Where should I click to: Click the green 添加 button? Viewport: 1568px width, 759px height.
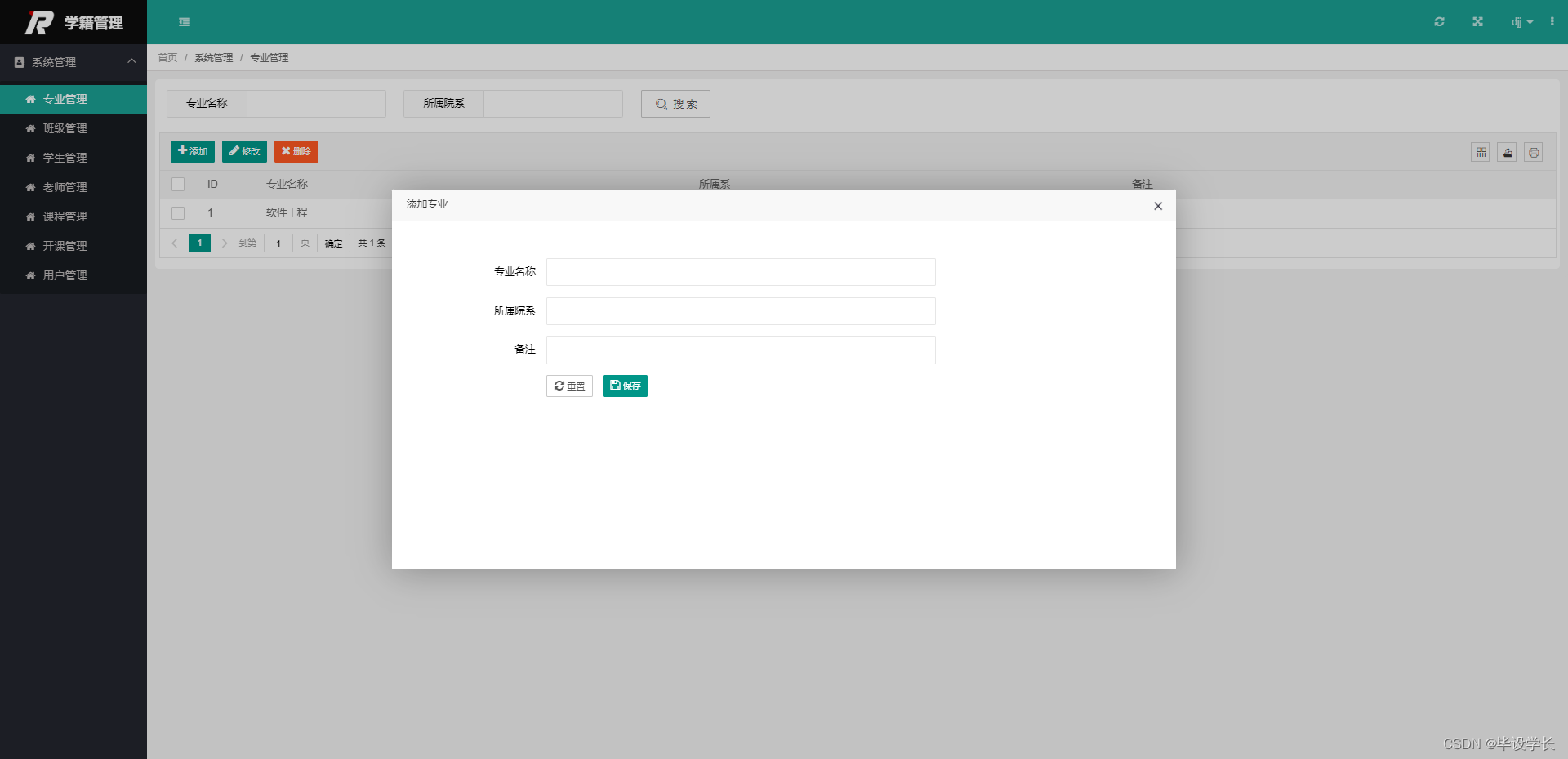coord(193,151)
